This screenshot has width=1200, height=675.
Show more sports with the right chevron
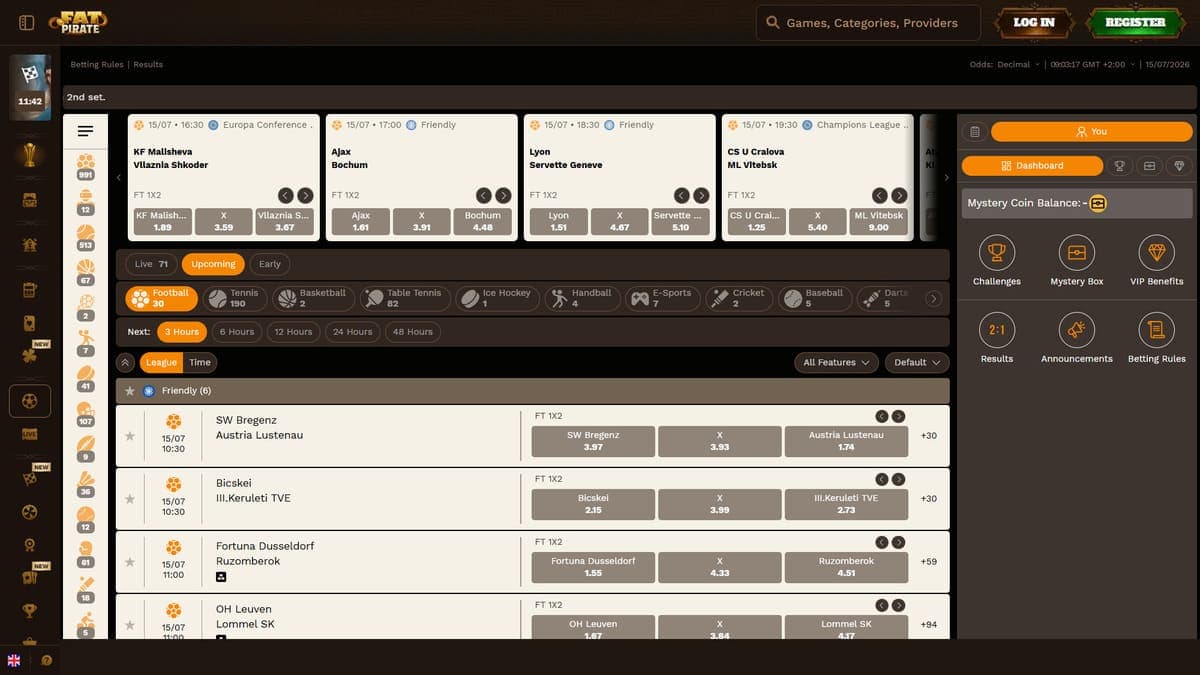point(934,298)
